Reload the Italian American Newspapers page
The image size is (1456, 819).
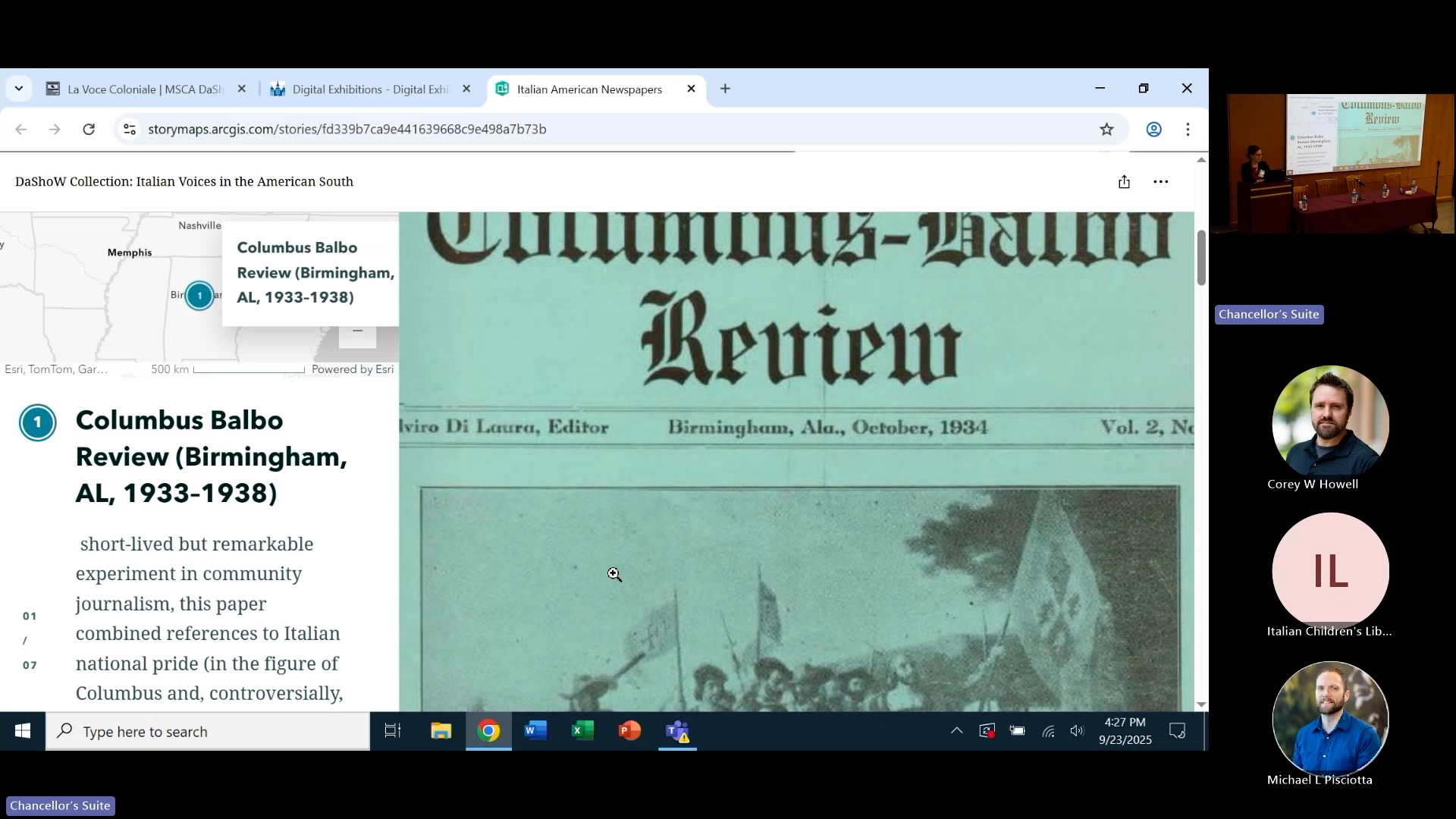(x=89, y=130)
